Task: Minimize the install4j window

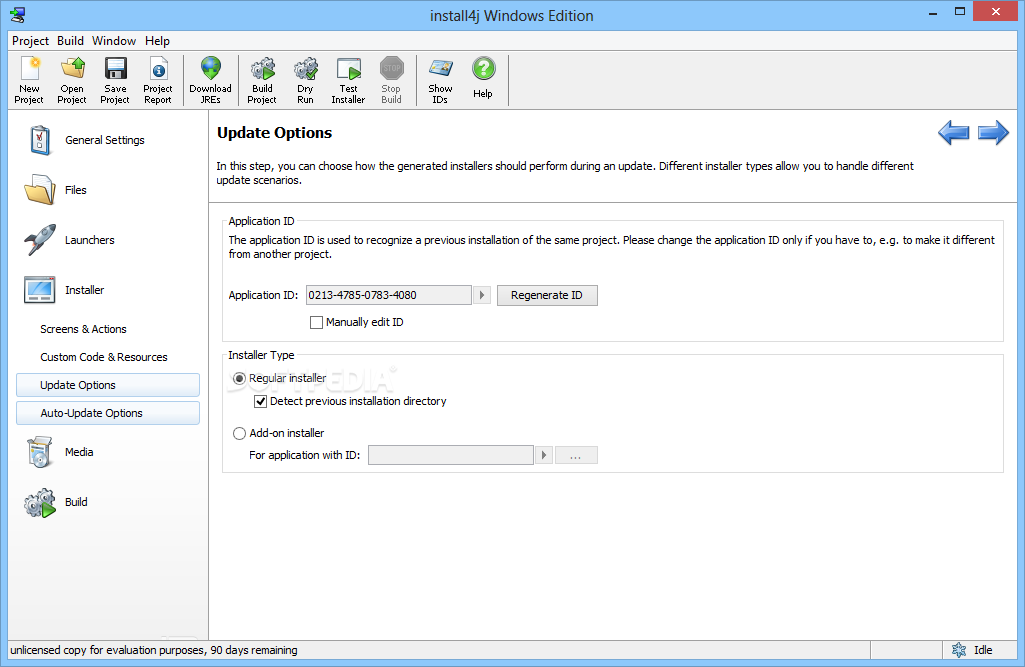Action: tap(933, 12)
